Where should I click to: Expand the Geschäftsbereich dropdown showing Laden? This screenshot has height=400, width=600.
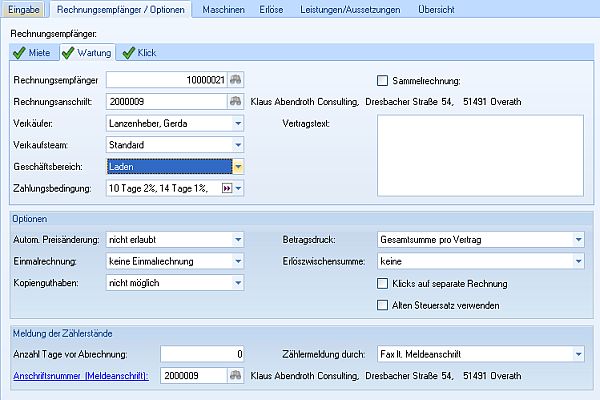point(238,167)
